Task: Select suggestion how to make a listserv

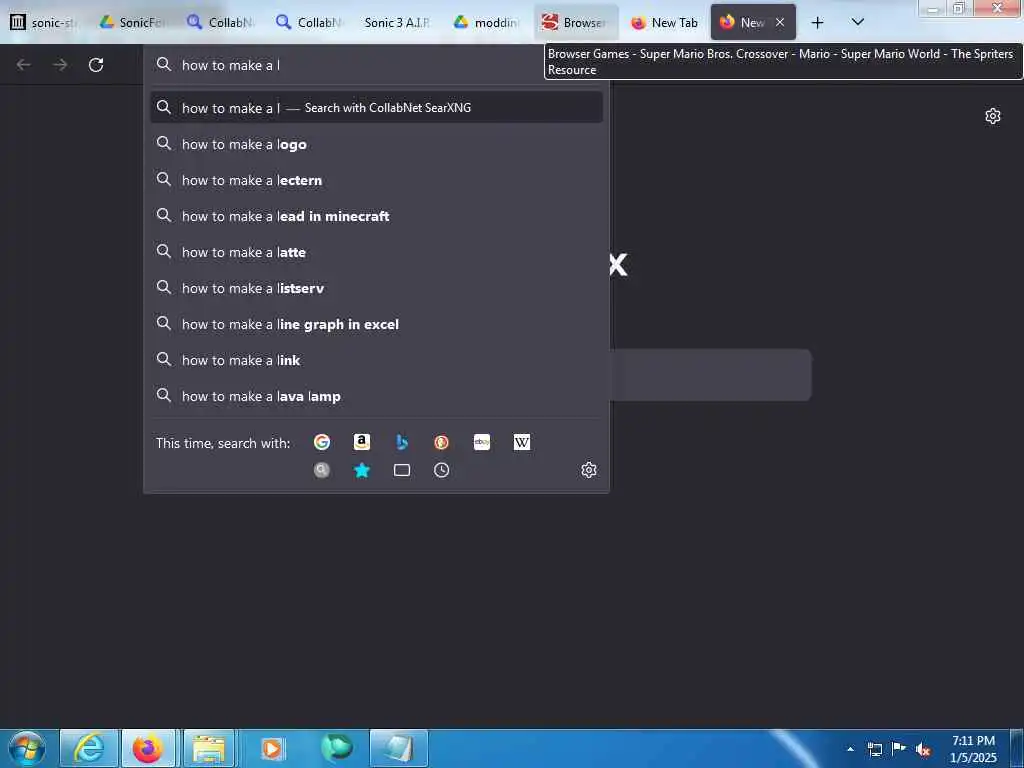Action: pos(376,288)
